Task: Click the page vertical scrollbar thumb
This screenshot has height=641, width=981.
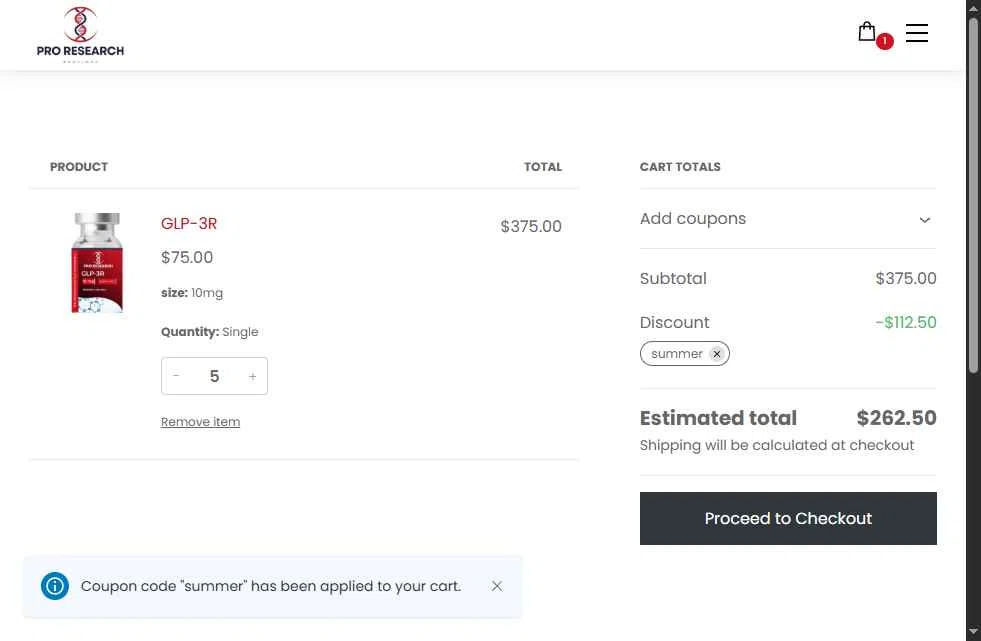Action: [x=973, y=195]
